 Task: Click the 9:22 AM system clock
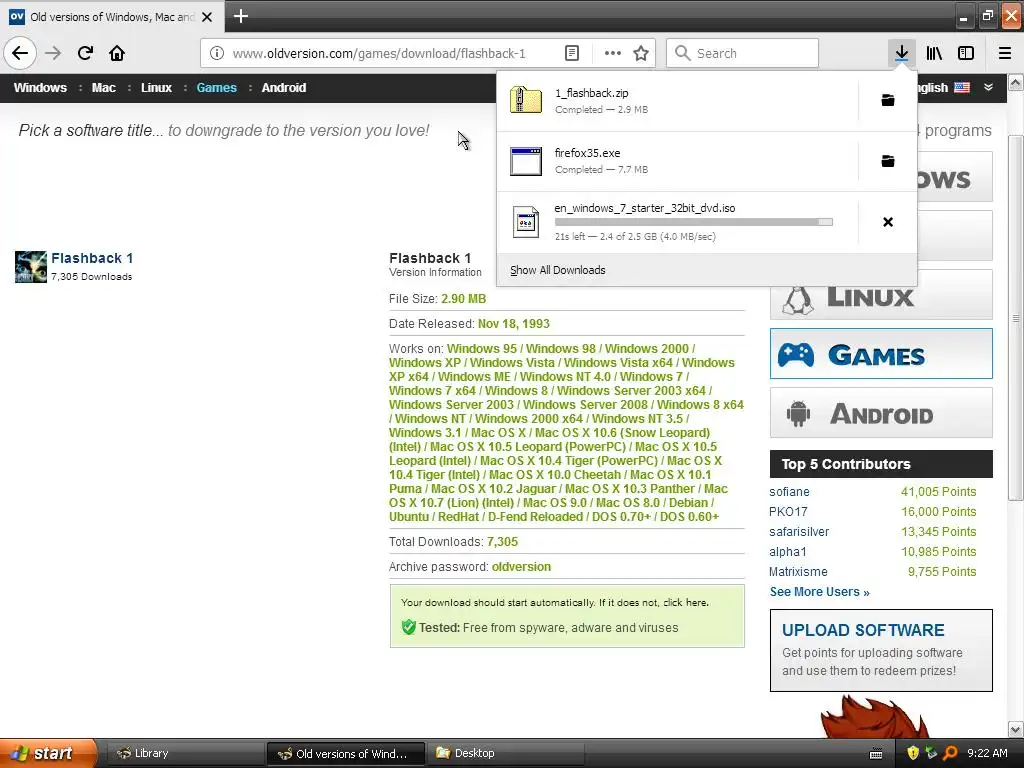(x=987, y=753)
